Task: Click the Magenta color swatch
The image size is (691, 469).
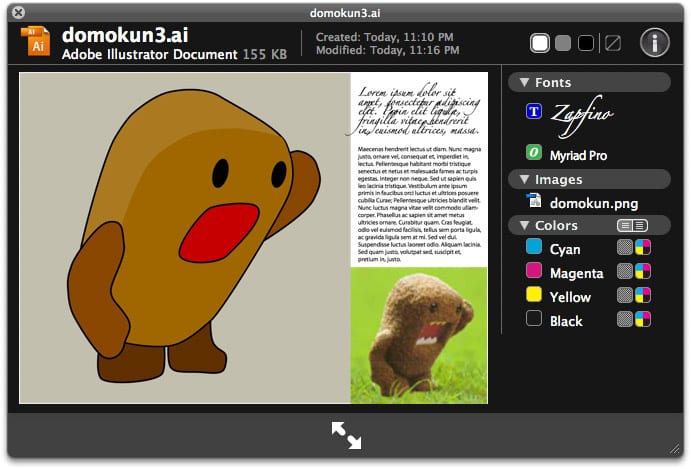Action: coord(534,270)
